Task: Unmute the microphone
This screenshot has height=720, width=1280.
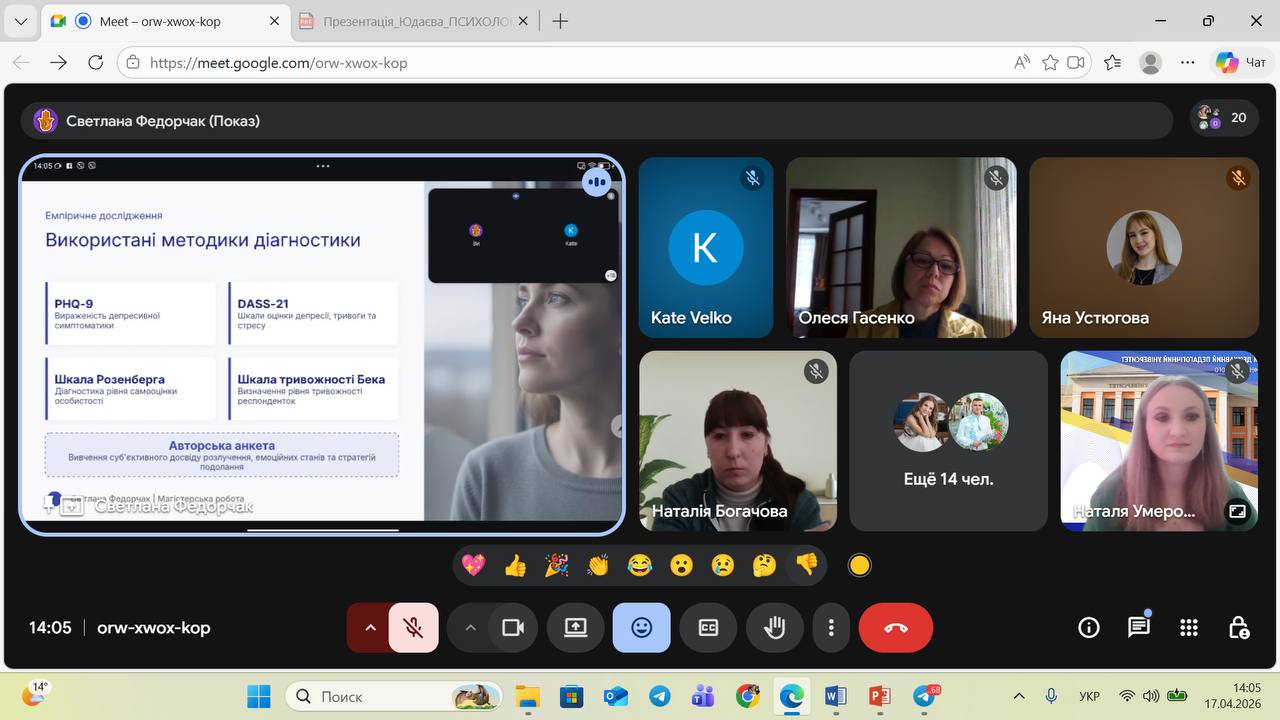Action: tap(412, 628)
